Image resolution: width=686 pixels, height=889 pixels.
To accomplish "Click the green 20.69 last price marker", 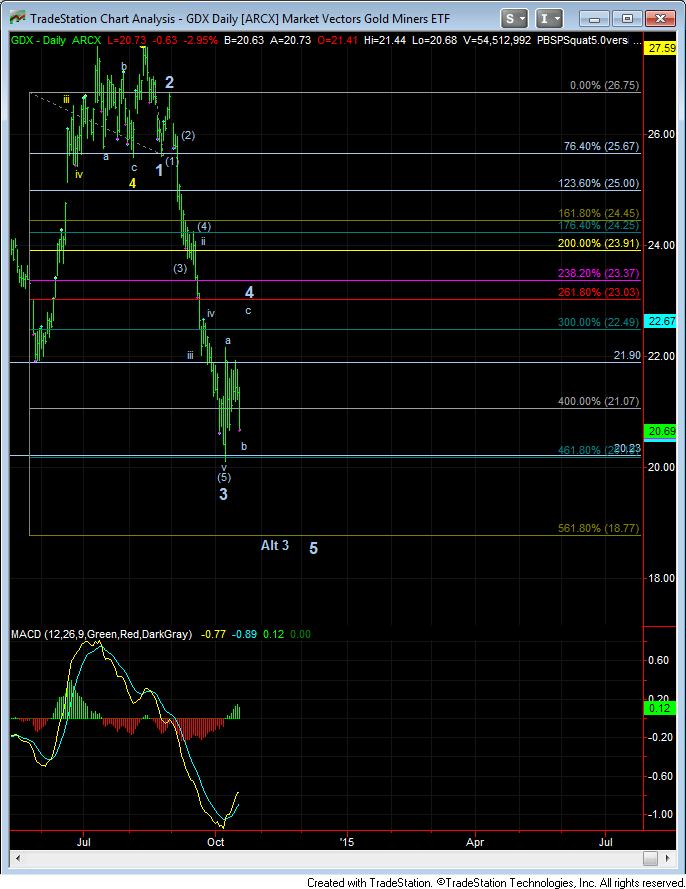I will [x=662, y=431].
